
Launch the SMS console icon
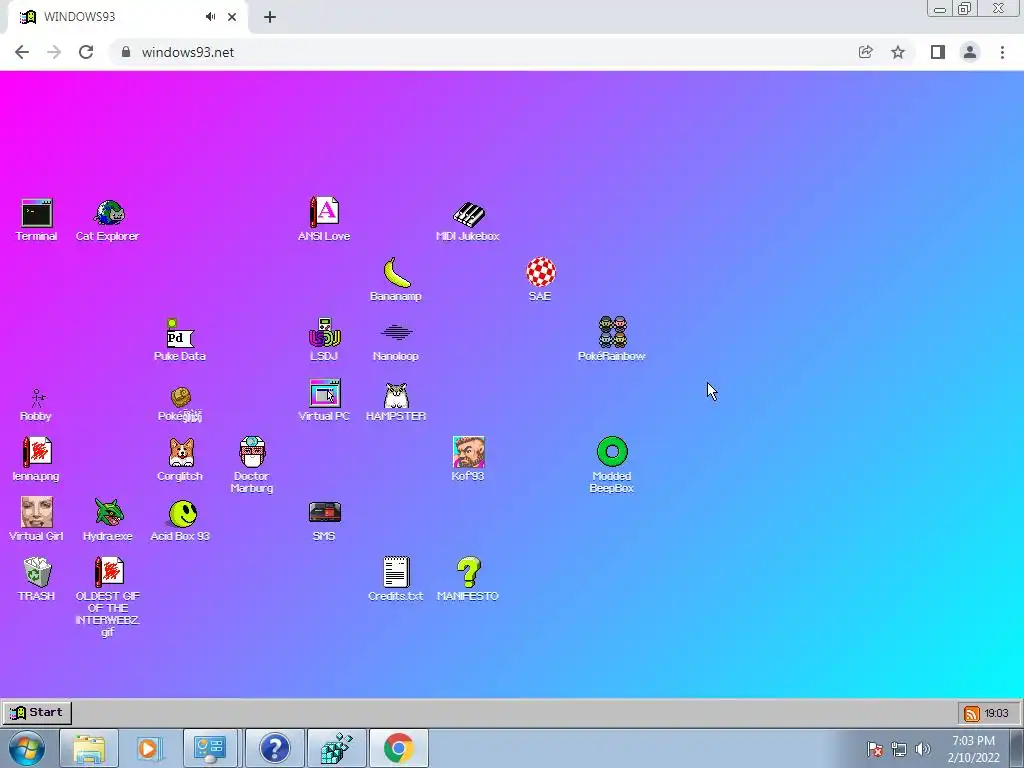(325, 521)
